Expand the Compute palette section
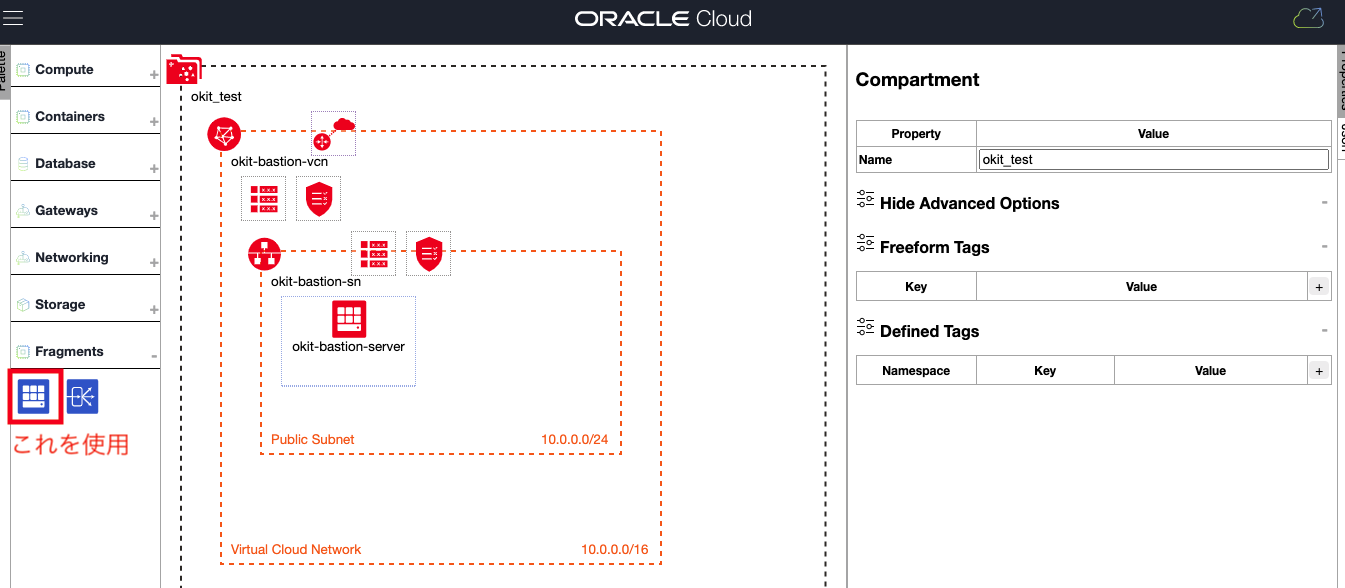 [154, 75]
